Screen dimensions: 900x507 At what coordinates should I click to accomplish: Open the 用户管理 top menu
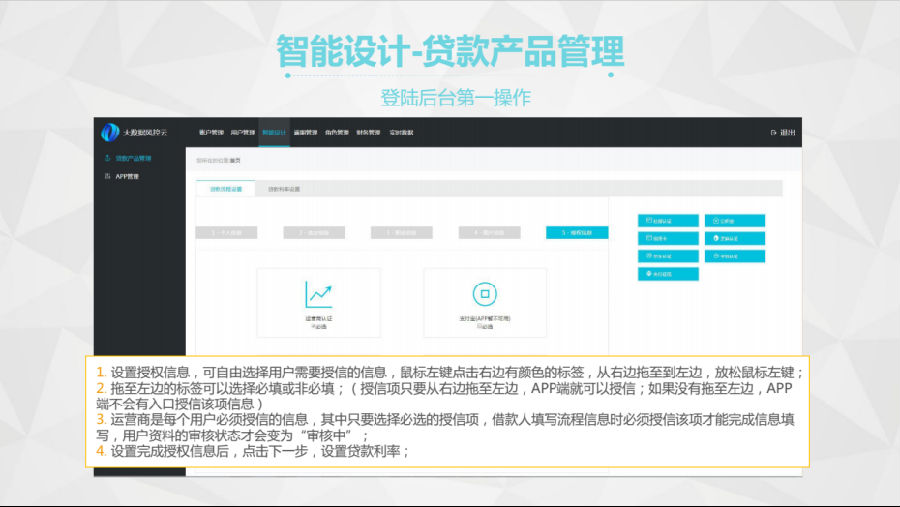click(x=242, y=132)
